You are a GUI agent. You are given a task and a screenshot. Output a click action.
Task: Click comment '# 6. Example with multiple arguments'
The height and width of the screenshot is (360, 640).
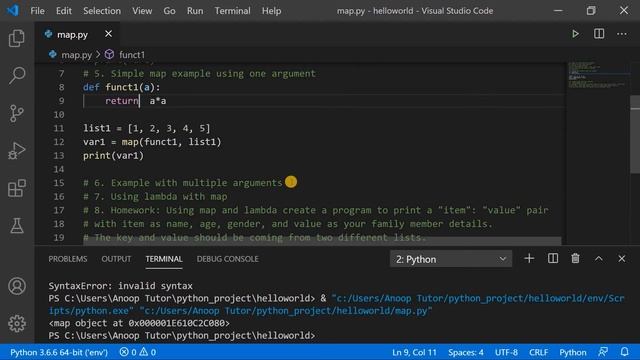(x=182, y=183)
